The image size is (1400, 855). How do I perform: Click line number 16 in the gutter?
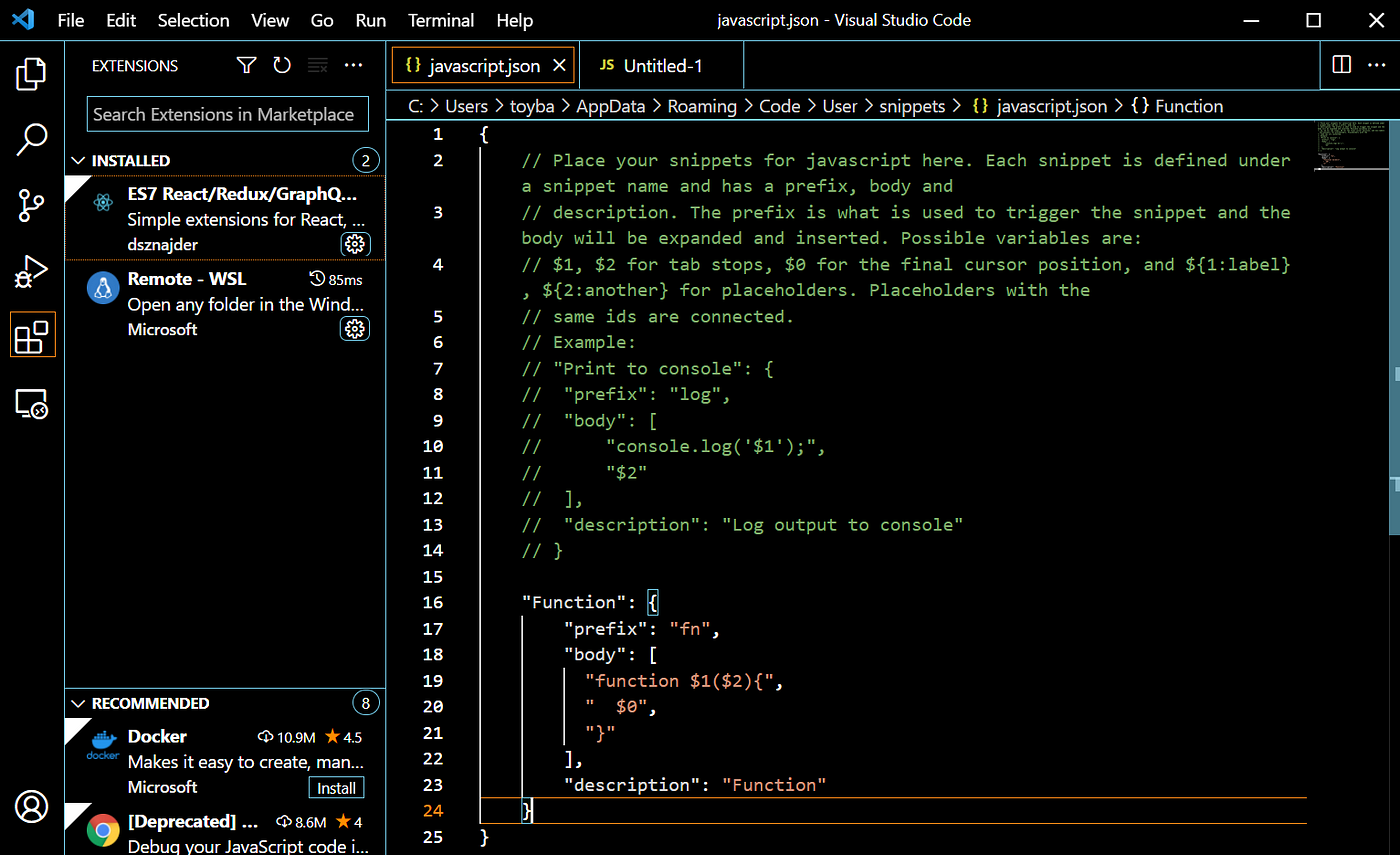coord(433,602)
